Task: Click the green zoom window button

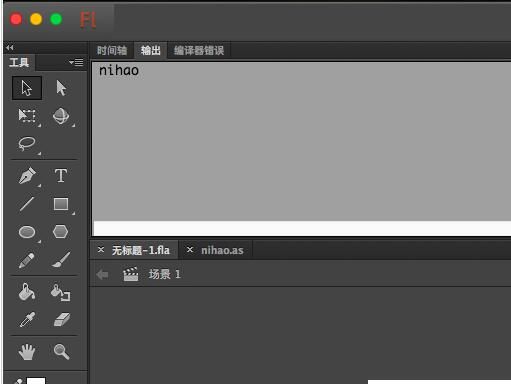Action: point(56,19)
